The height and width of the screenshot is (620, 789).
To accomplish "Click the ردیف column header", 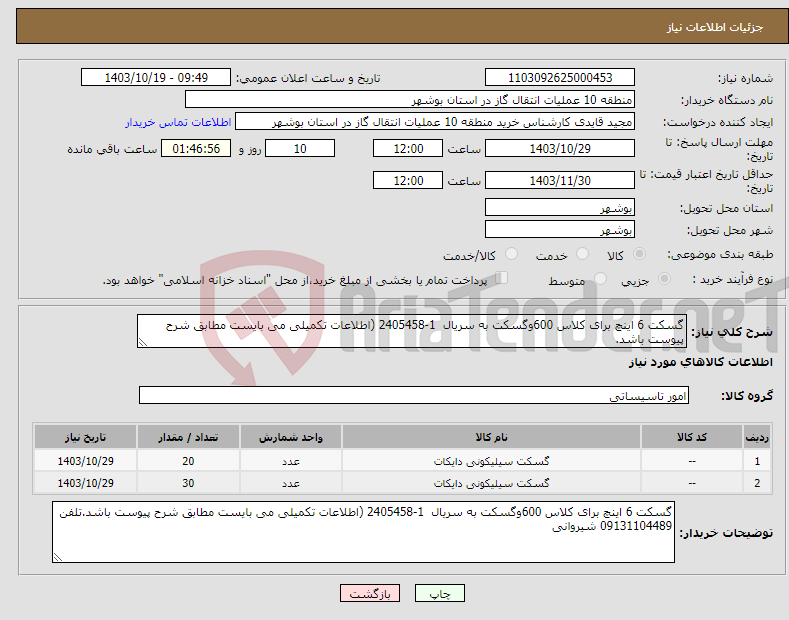I will tap(757, 437).
